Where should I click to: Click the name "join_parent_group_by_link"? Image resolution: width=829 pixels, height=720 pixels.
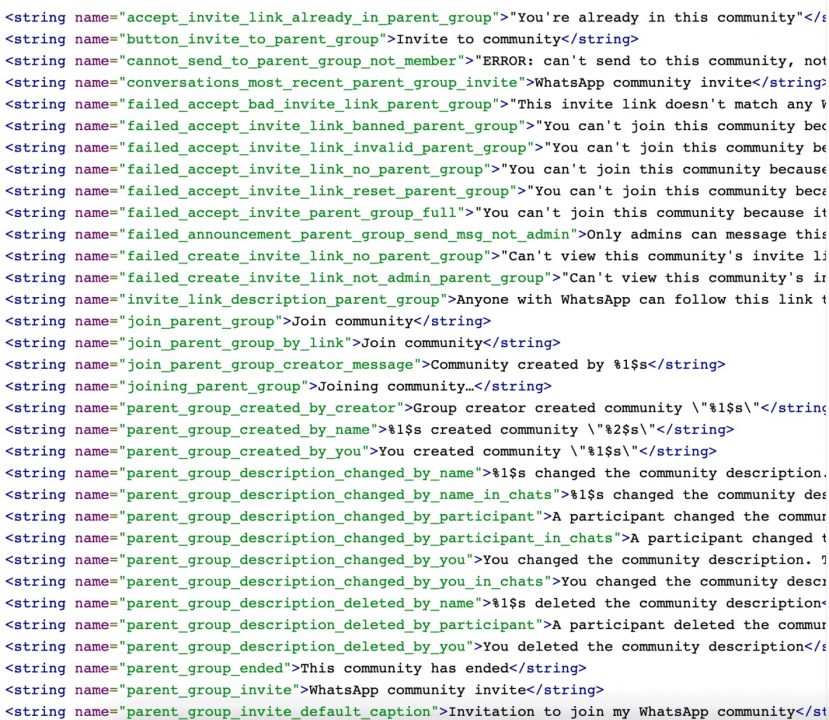[235, 343]
